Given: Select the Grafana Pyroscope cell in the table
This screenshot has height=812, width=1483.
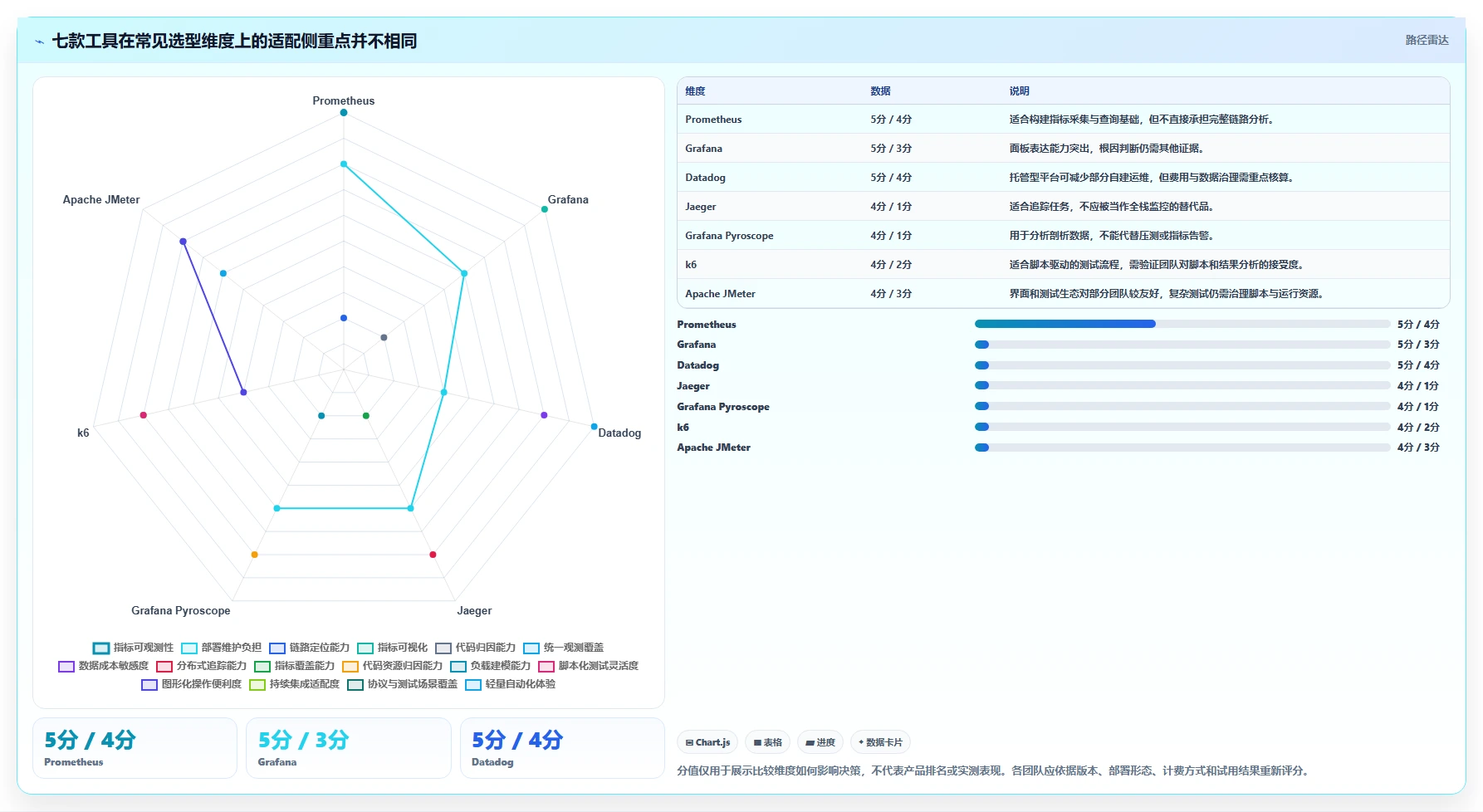Looking at the screenshot, I should [729, 236].
